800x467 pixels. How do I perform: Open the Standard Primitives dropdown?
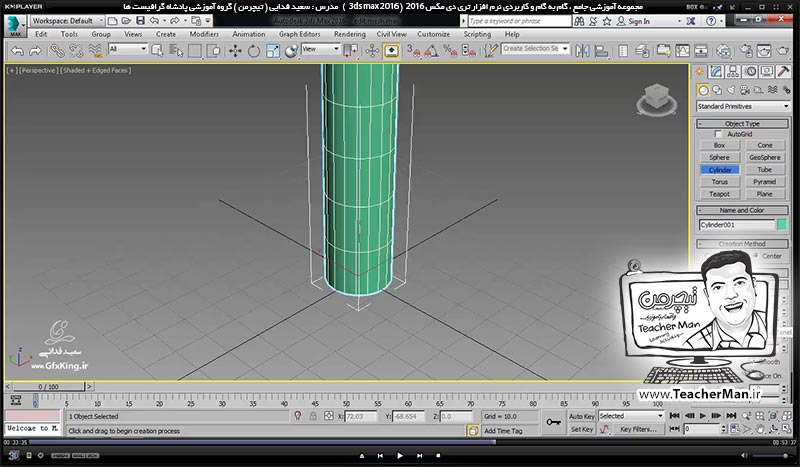point(743,106)
